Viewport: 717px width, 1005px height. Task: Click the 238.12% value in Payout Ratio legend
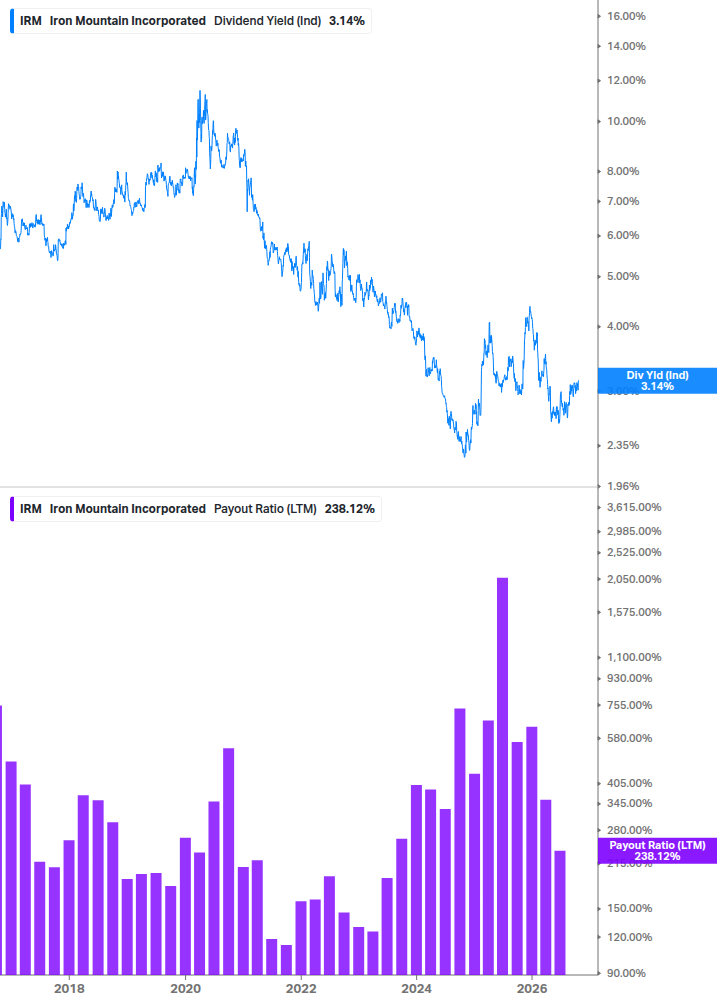pos(350,508)
